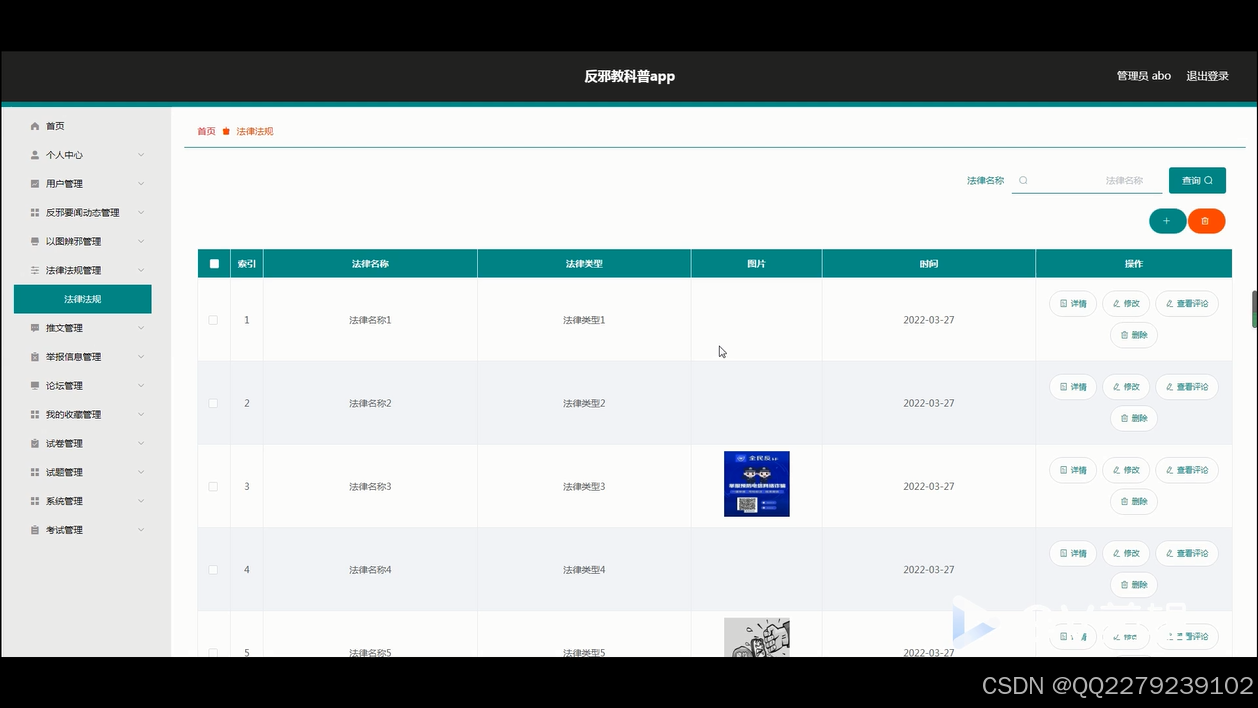Click the 查询 search button
The width and height of the screenshot is (1258, 708).
(x=1196, y=180)
